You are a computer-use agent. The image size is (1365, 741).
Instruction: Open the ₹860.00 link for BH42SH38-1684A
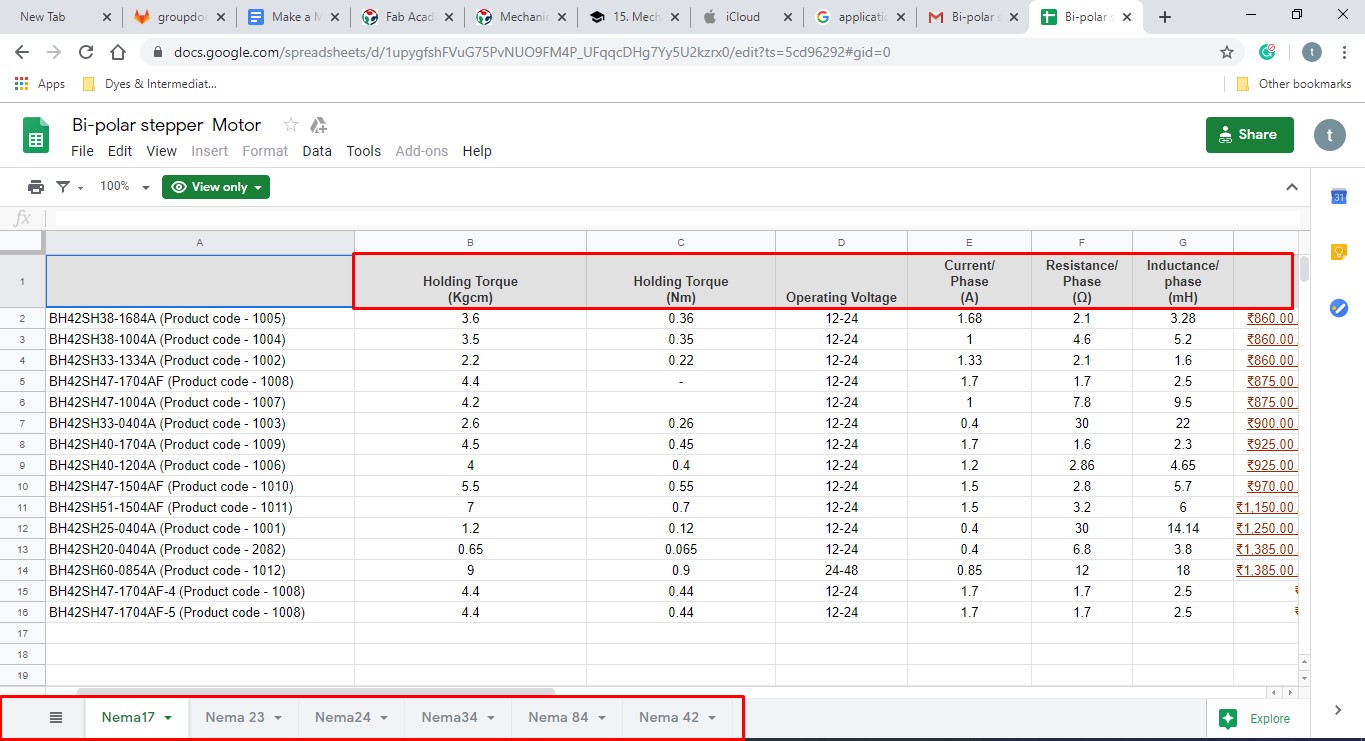[x=1271, y=318]
